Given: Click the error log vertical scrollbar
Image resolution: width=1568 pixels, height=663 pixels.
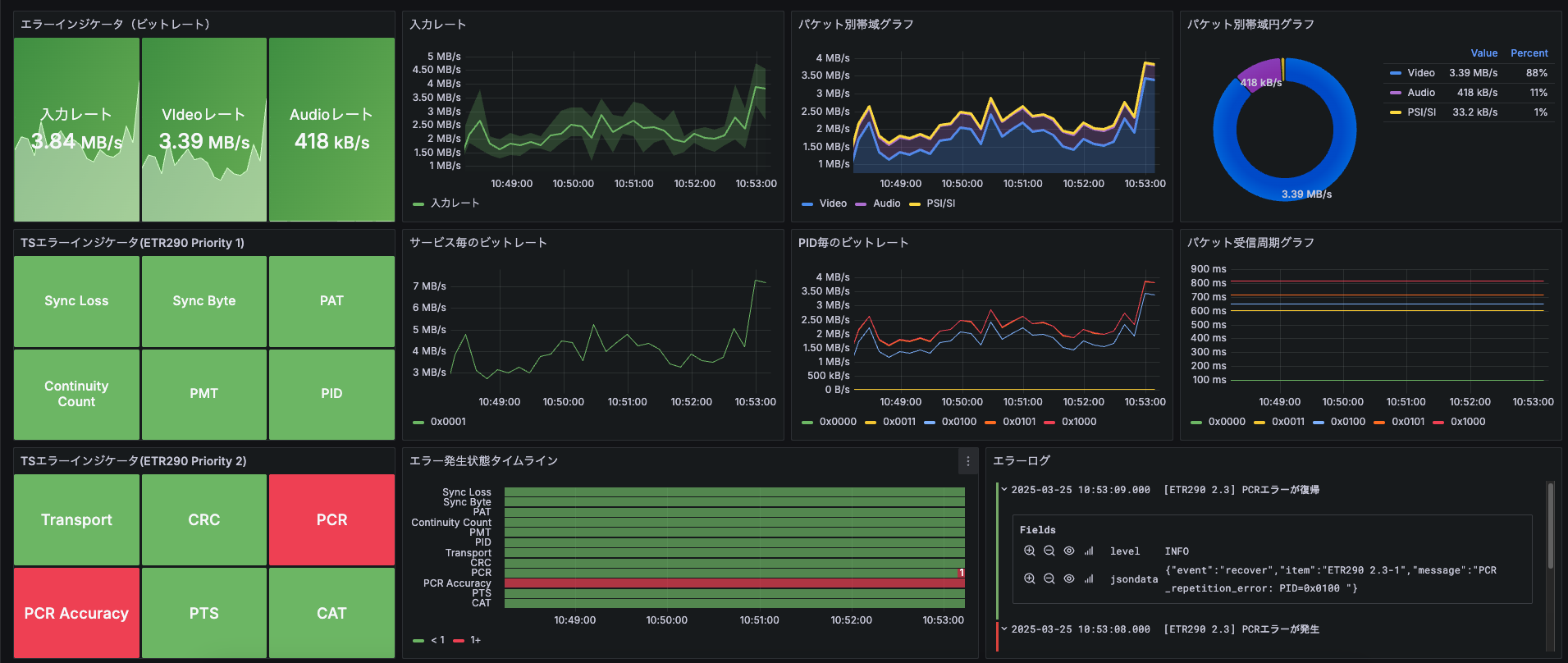Looking at the screenshot, I should click(1550, 525).
